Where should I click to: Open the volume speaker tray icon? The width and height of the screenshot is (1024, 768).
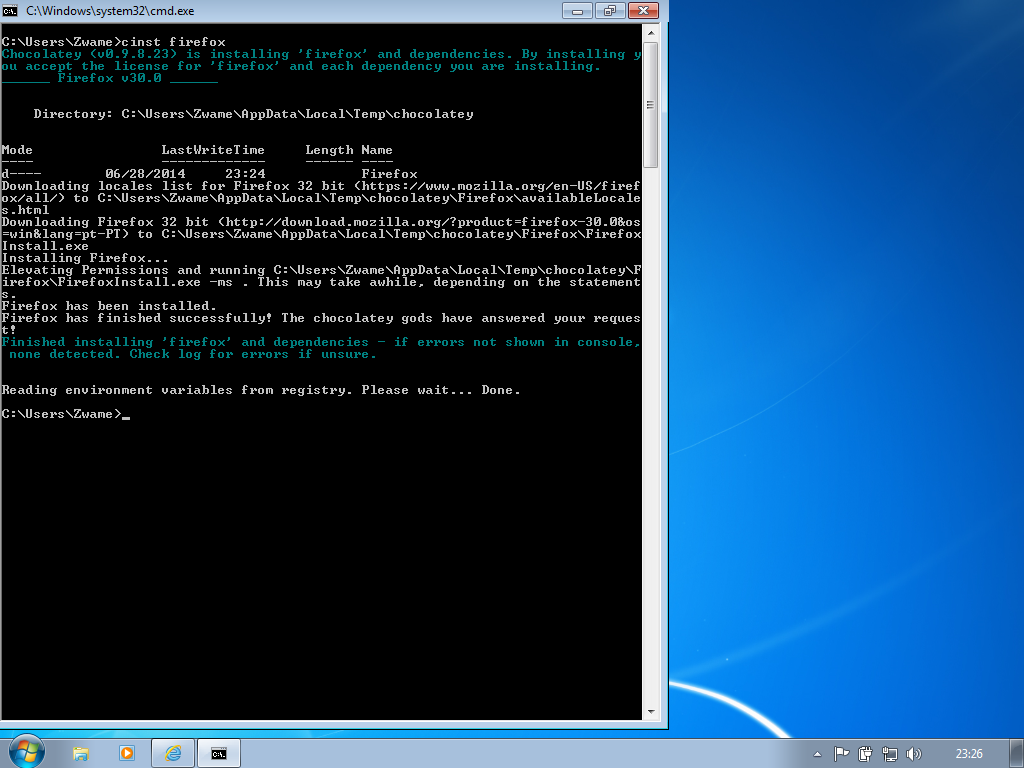pyautogui.click(x=913, y=754)
